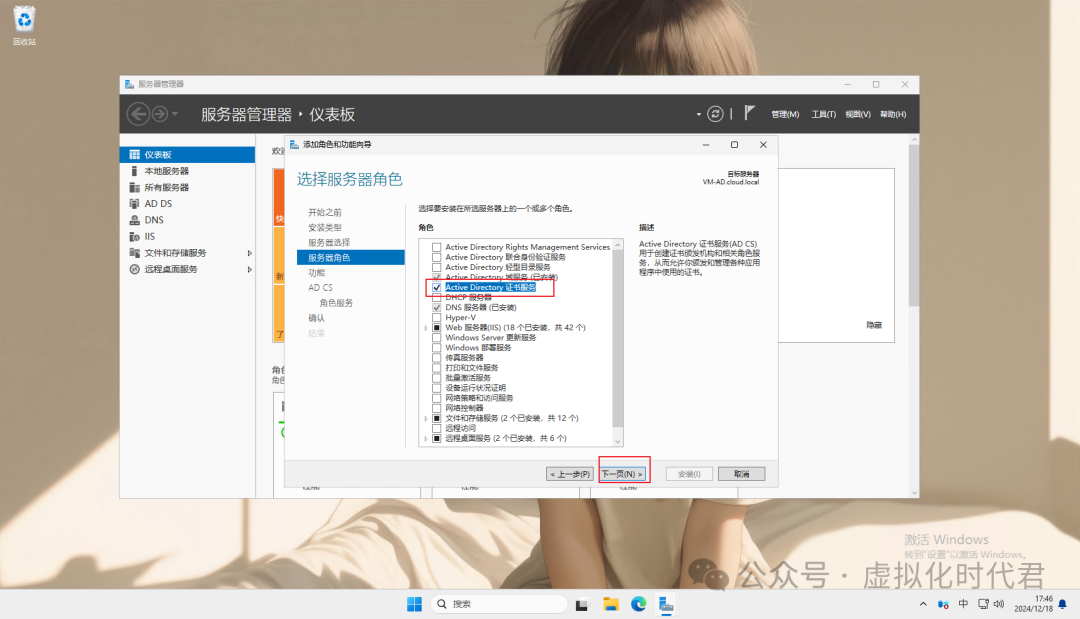Image resolution: width=1080 pixels, height=619 pixels.
Task: Check Windows Server 更新服务 checkbox
Action: click(x=436, y=337)
